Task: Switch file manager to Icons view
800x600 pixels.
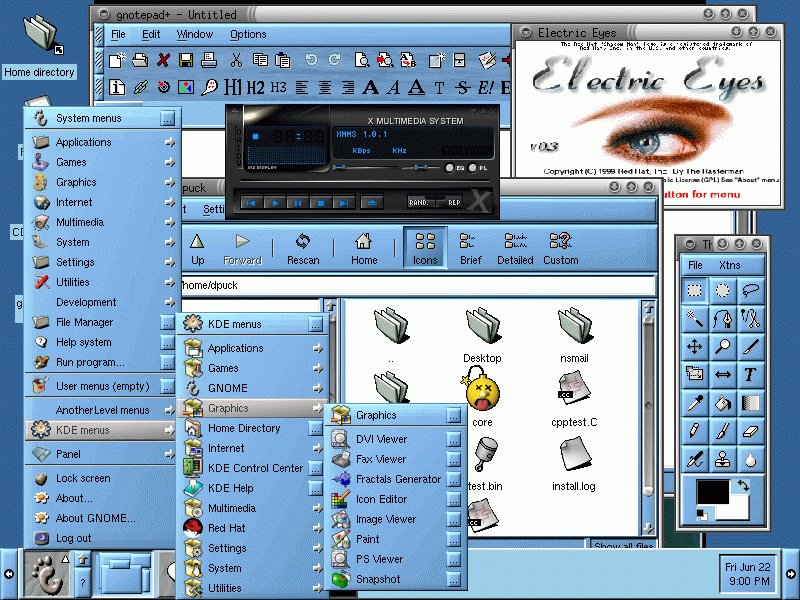Action: (425, 248)
